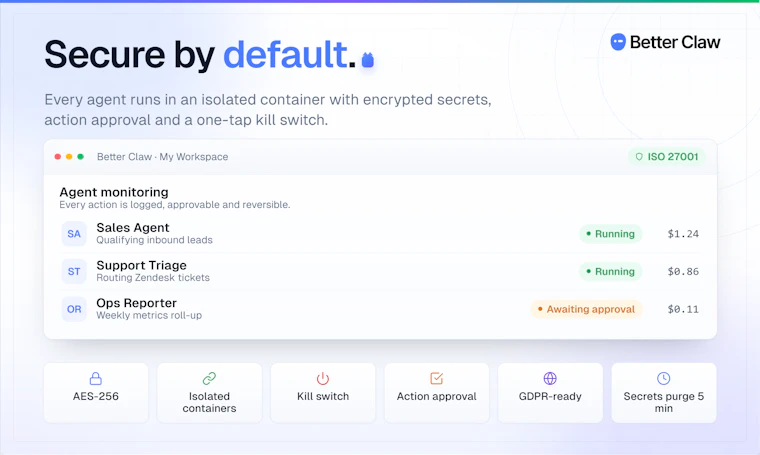Image resolution: width=760 pixels, height=455 pixels.
Task: Click the ST avatar for Support Triage
Action: pyautogui.click(x=74, y=271)
